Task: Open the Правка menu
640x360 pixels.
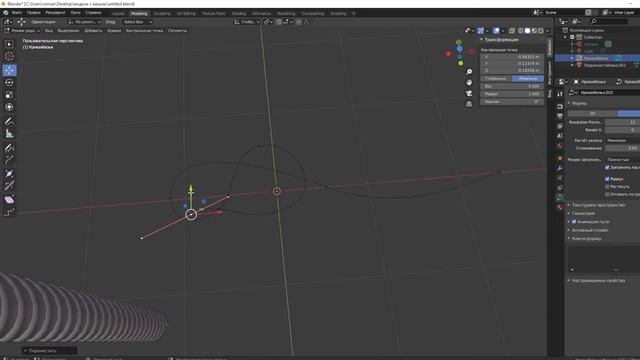Action: [x=33, y=13]
